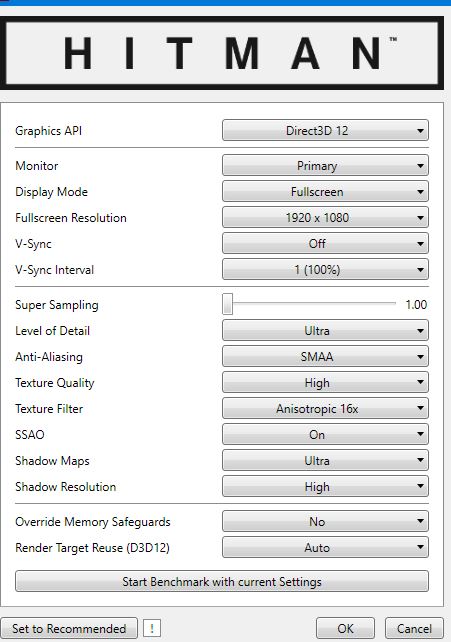Open the SSAO dropdown
Screen dimensions: 451x642
tap(325, 434)
